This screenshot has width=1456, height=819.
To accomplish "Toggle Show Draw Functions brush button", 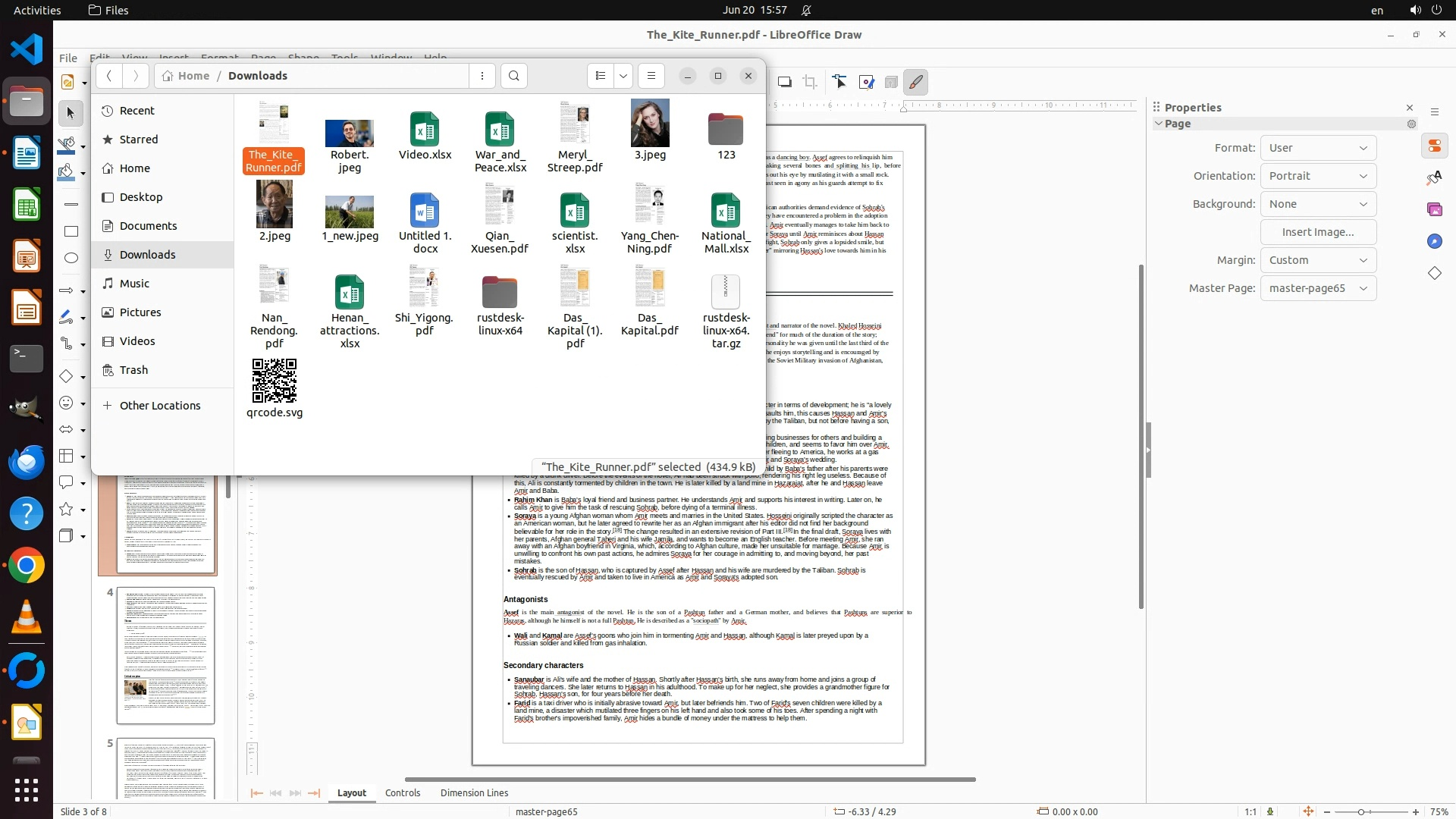I will coord(916,82).
